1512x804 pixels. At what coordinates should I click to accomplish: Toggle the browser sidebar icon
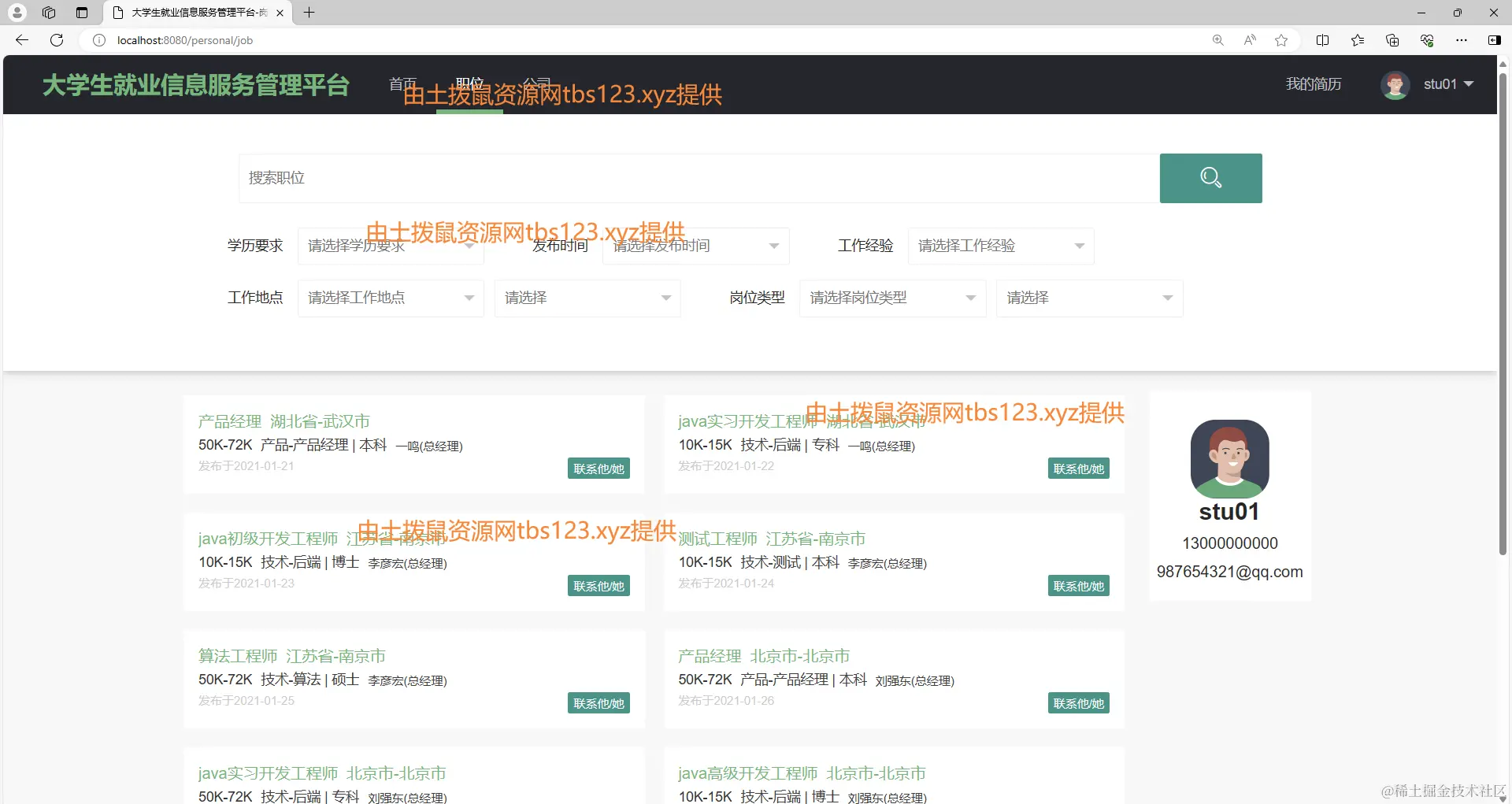[x=1494, y=40]
